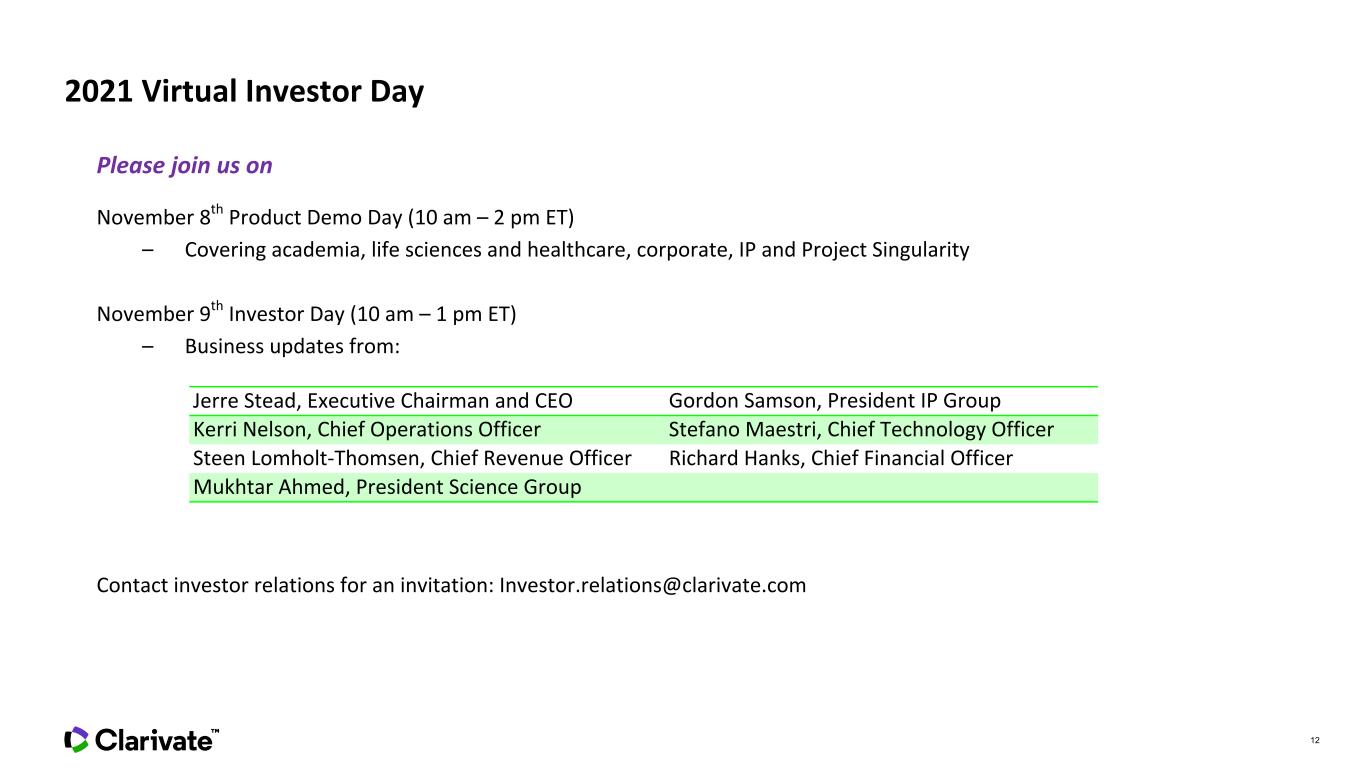1365x768 pixels.
Task: Click the 'Business updates from:' bullet
Action: point(292,346)
